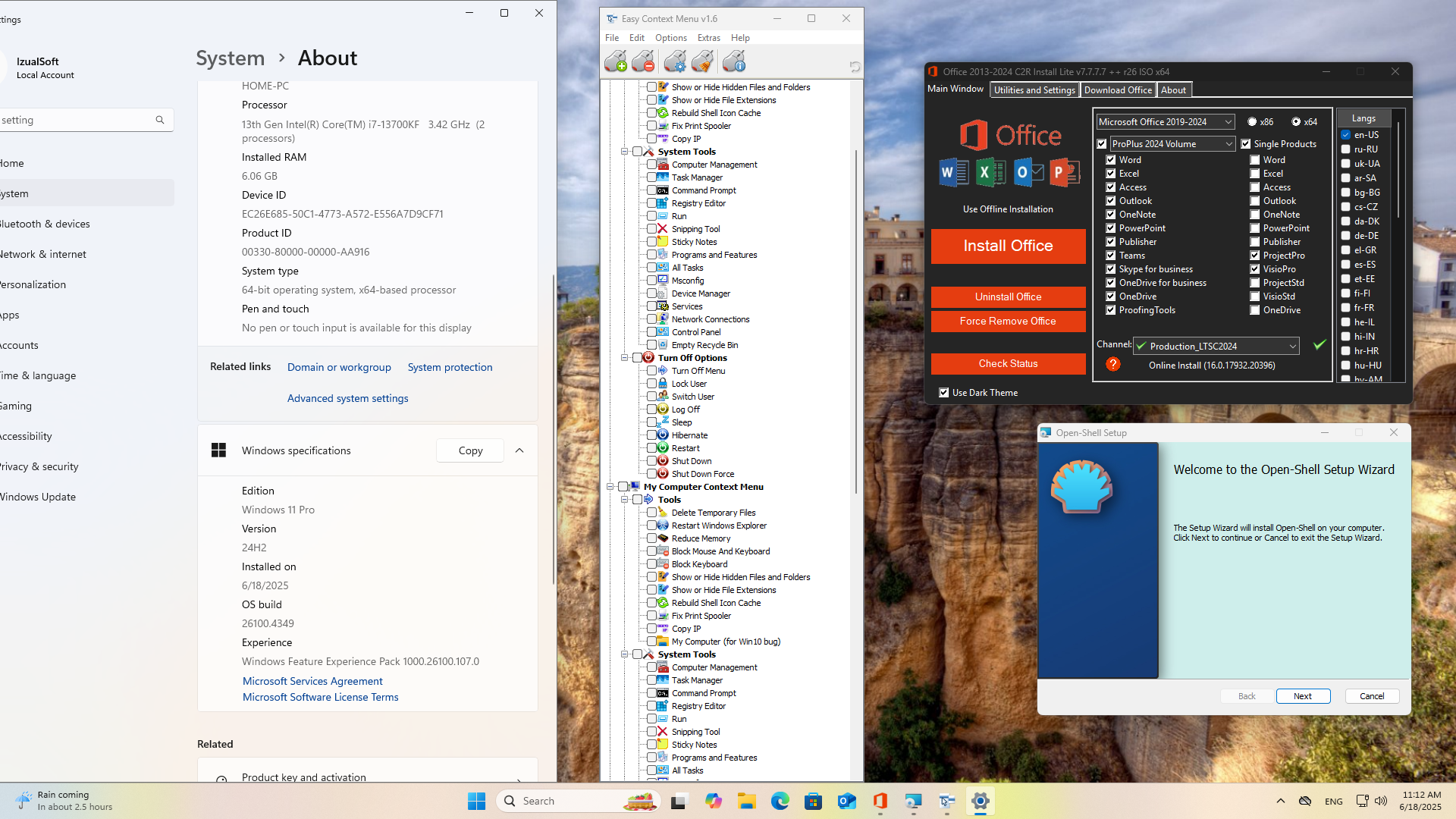
Task: Click the Open-Shell seashell logo in the setup wizard
Action: click(x=1081, y=486)
